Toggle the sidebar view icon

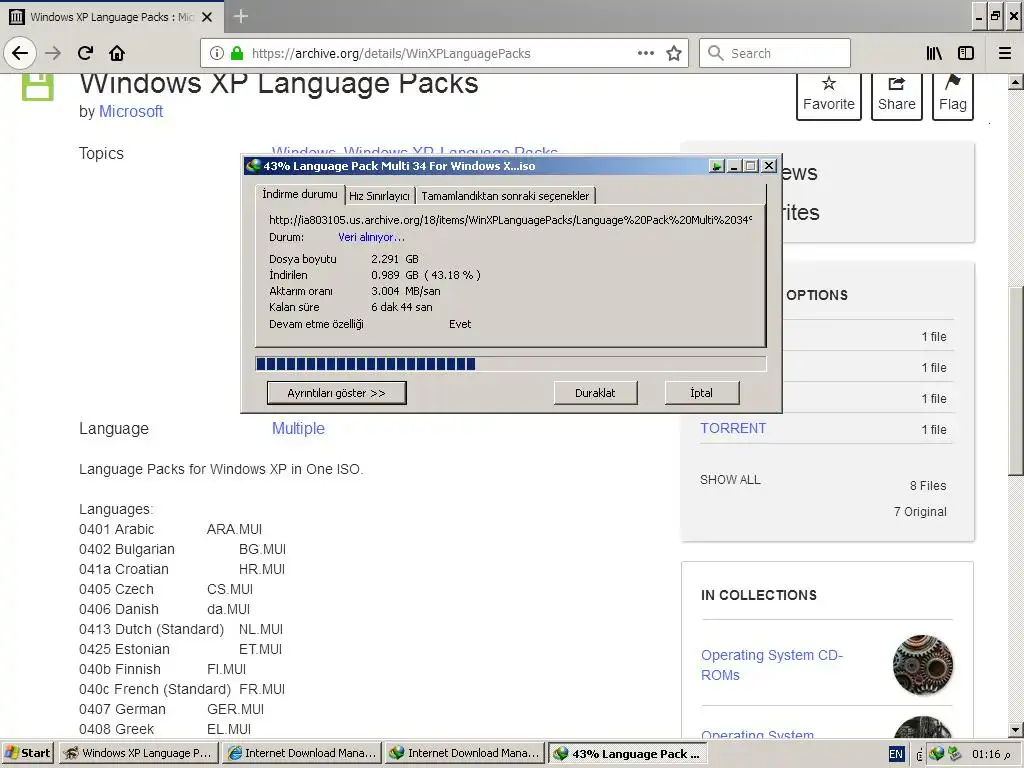[966, 53]
